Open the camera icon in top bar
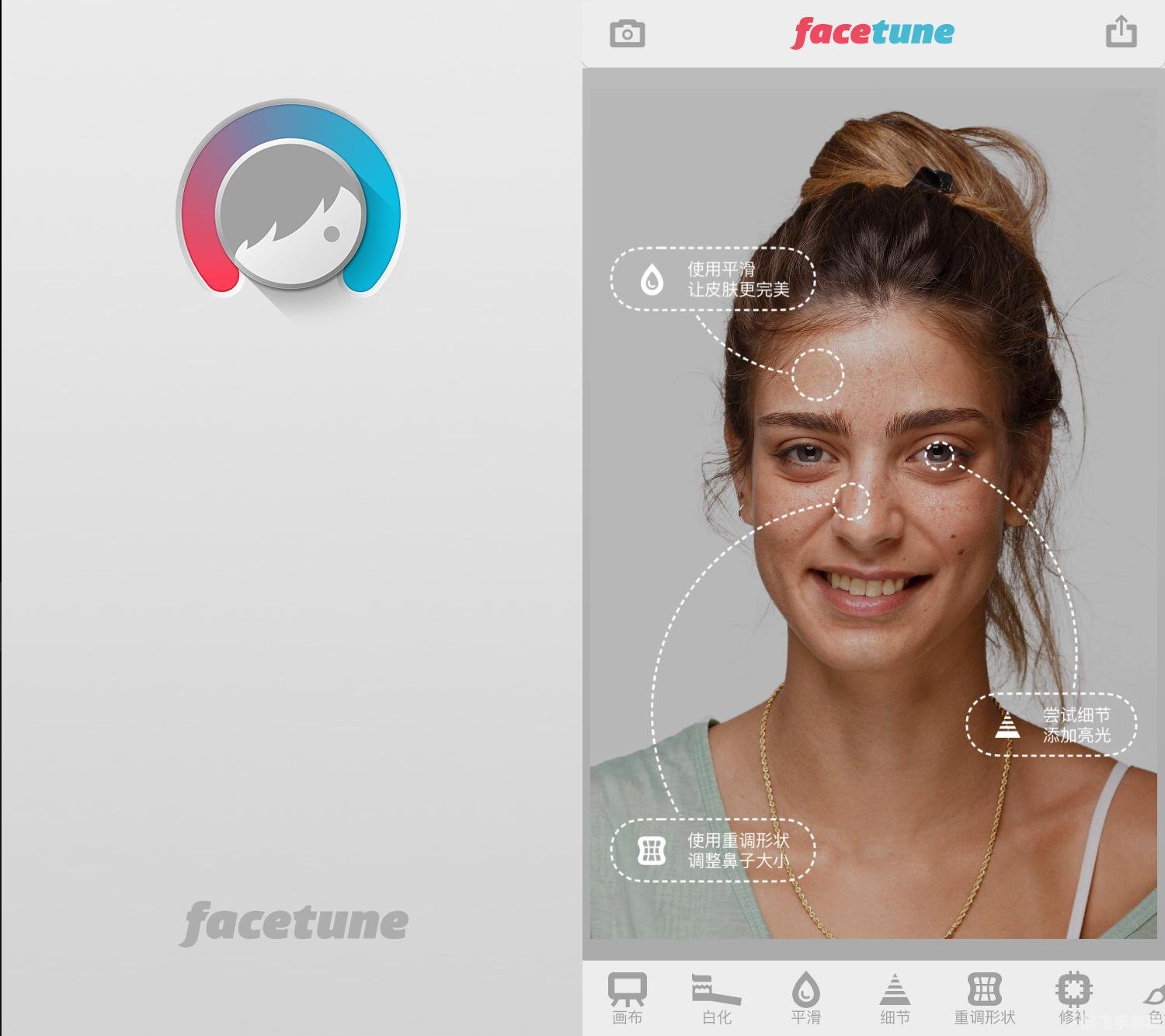 (x=627, y=33)
